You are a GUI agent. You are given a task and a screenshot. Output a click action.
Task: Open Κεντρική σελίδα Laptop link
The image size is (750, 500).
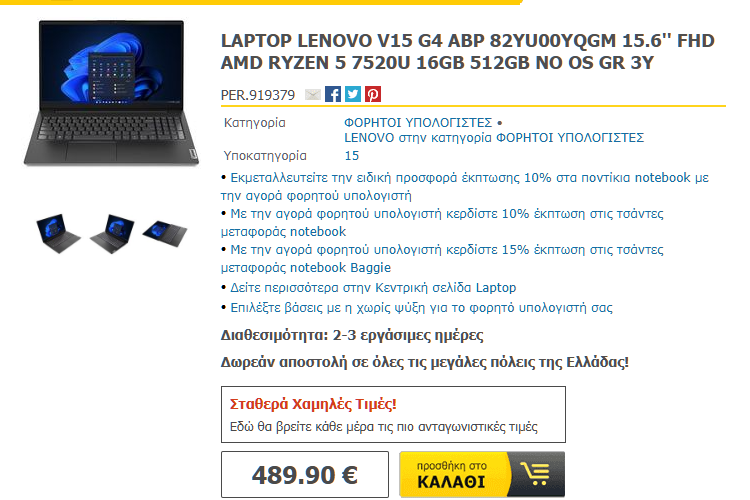(373, 288)
